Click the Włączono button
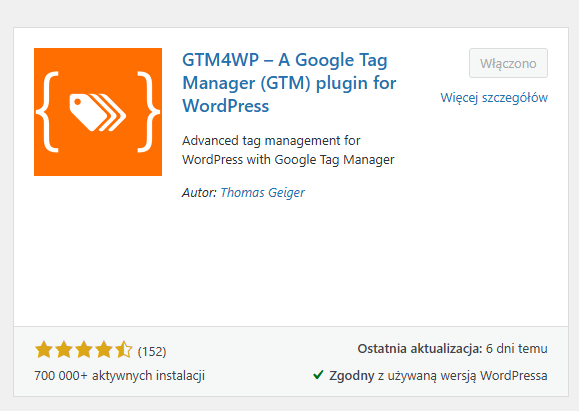The image size is (579, 411). (508, 63)
